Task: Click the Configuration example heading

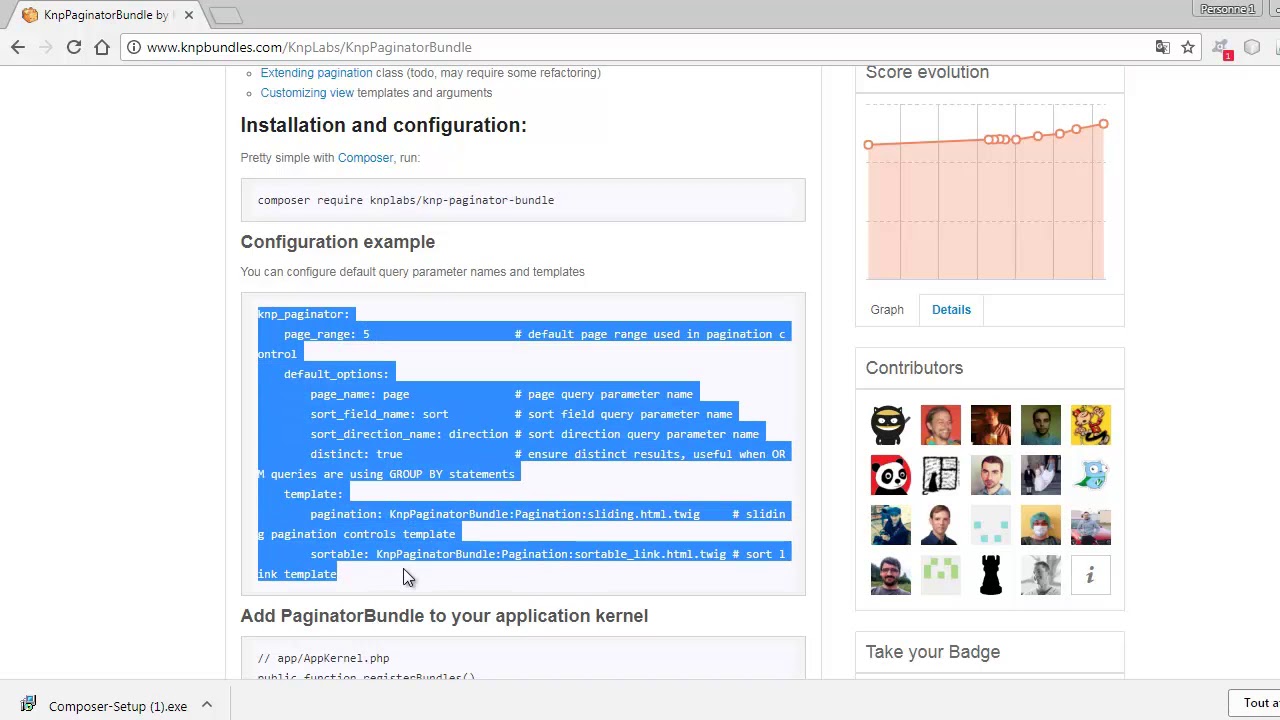Action: click(x=337, y=242)
